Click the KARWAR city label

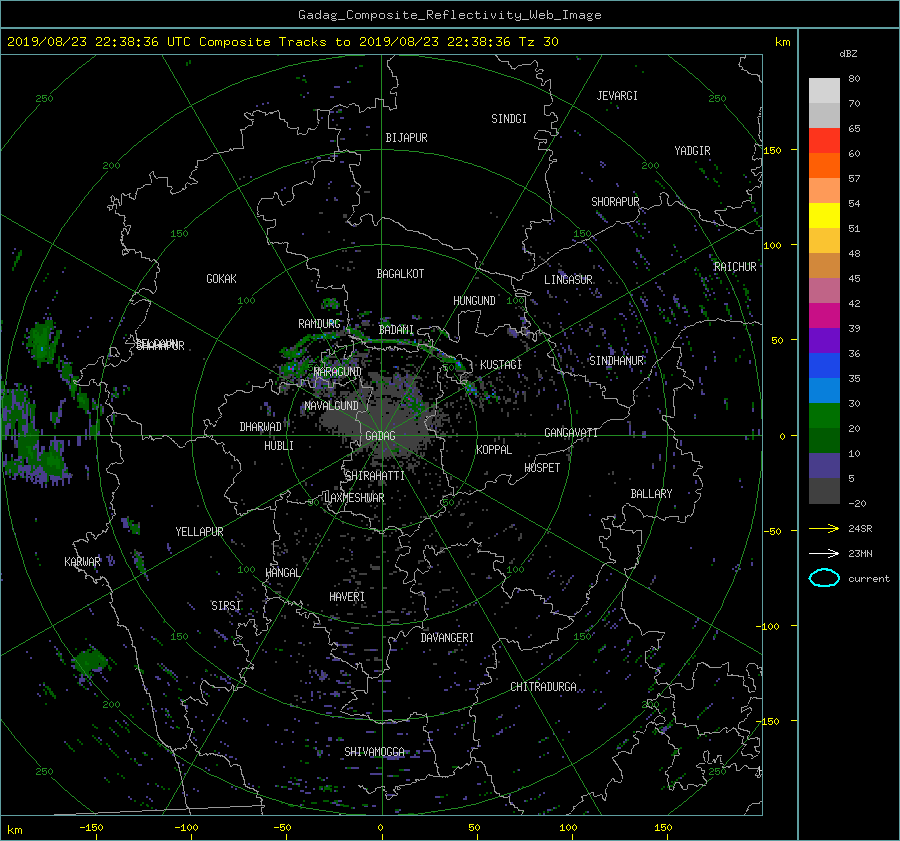click(82, 562)
